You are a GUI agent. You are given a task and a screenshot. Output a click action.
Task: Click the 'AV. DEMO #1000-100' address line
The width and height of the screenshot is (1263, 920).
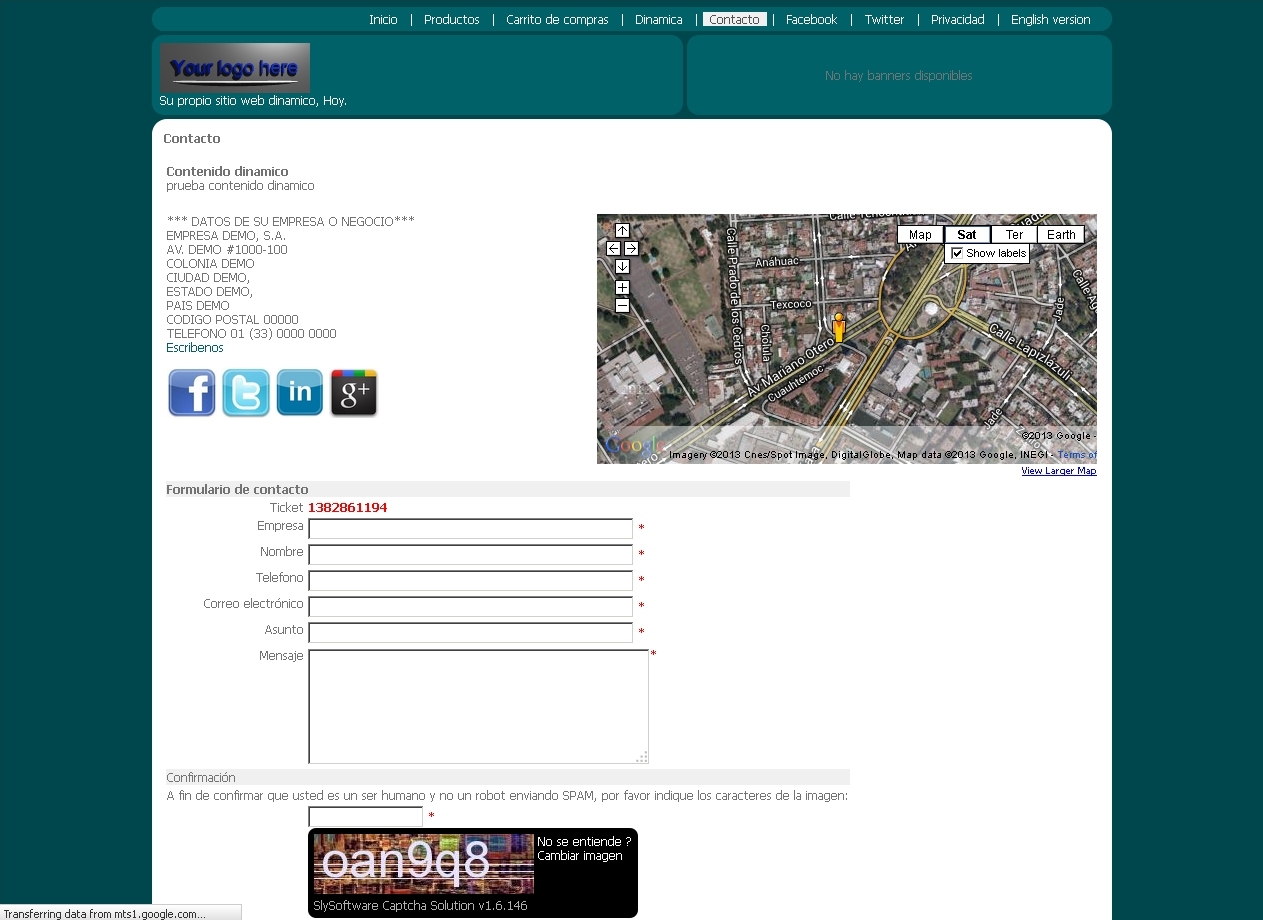pos(227,250)
